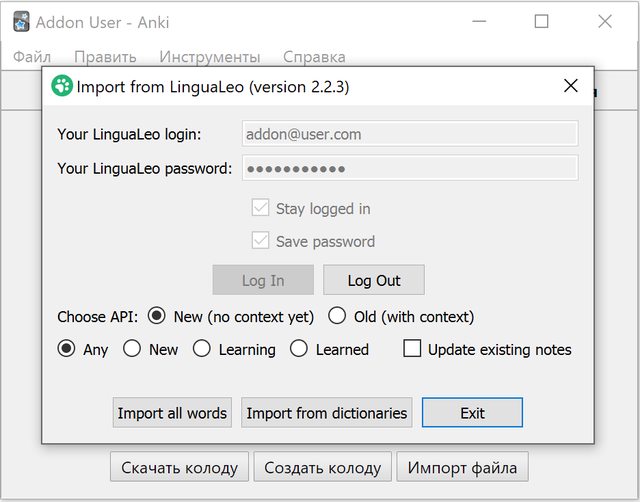Open the Инструменты menu
This screenshot has height=502, width=640.
coord(210,57)
